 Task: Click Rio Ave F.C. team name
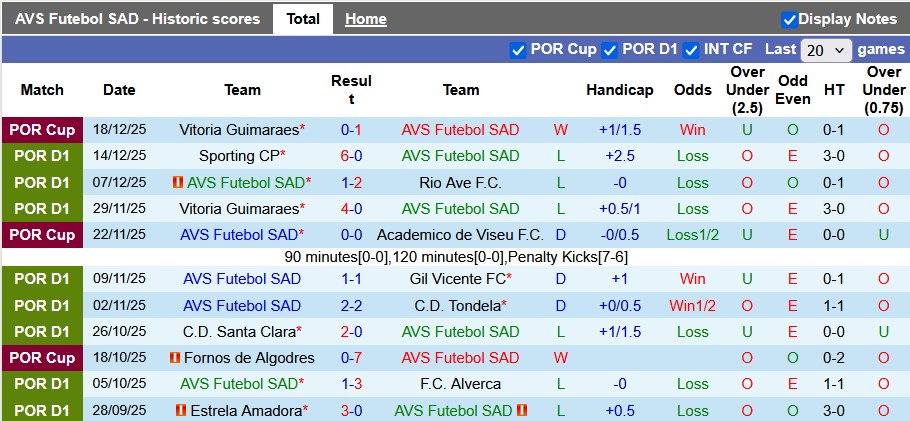460,183
